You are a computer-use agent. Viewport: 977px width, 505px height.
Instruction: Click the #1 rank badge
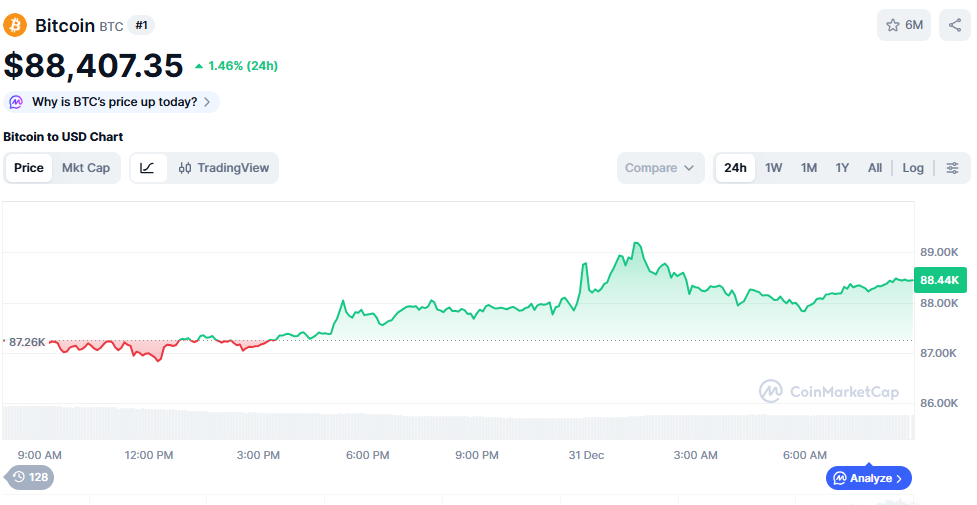(141, 25)
